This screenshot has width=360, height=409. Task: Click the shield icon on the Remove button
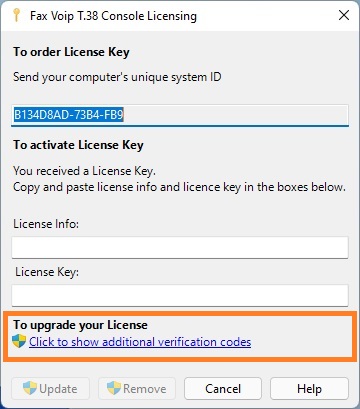114,388
